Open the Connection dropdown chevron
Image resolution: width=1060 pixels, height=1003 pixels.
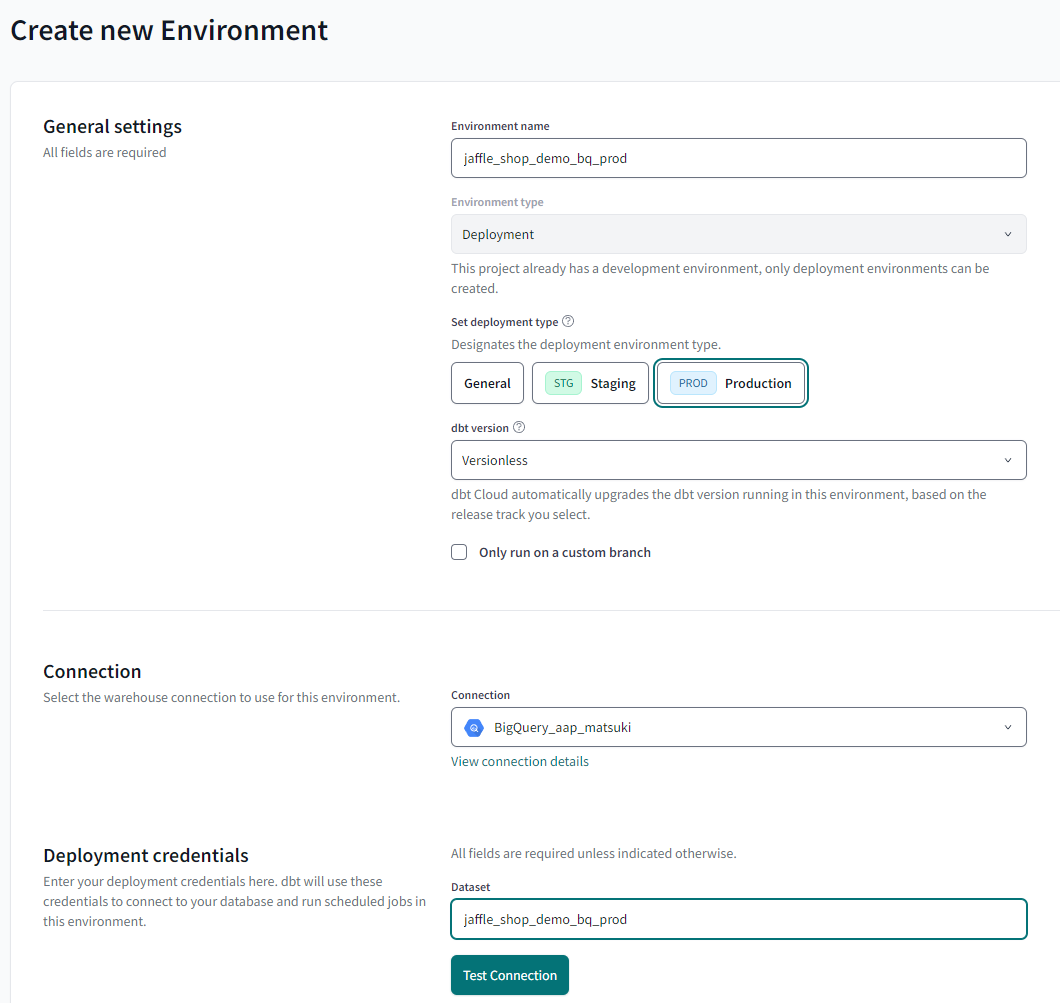[1007, 728]
